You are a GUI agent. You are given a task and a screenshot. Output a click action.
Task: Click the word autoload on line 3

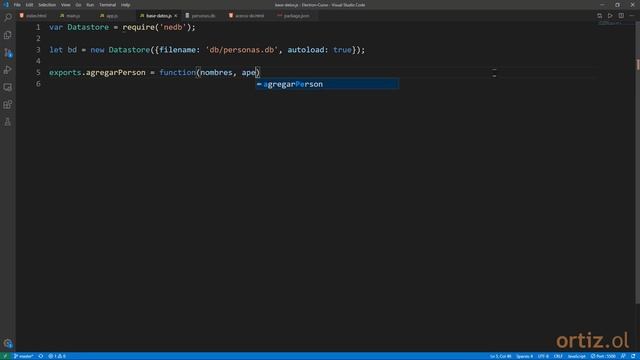[x=306, y=50]
